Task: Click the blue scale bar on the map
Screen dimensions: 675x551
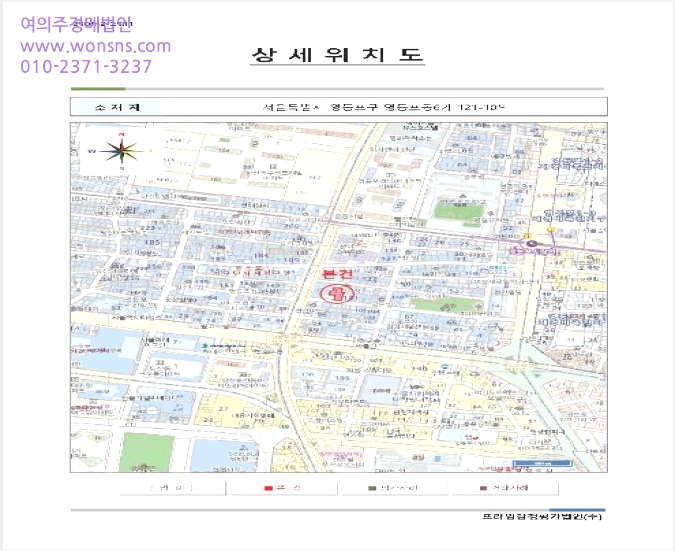Action: point(542,464)
